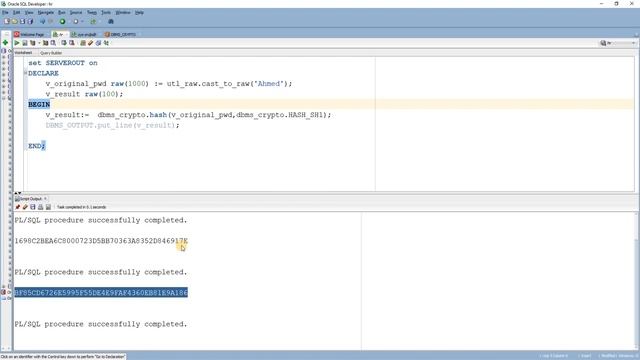Click the v_result raw(100) declaration
Viewport: 640px width, 360px height.
click(x=84, y=94)
